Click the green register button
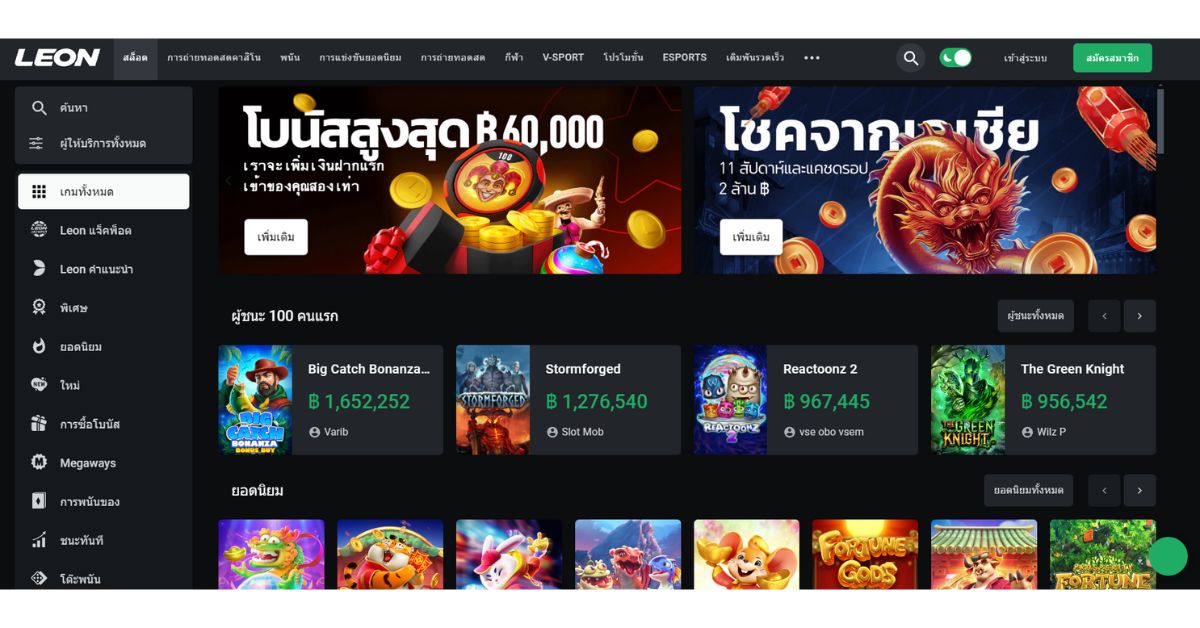 click(x=1112, y=58)
